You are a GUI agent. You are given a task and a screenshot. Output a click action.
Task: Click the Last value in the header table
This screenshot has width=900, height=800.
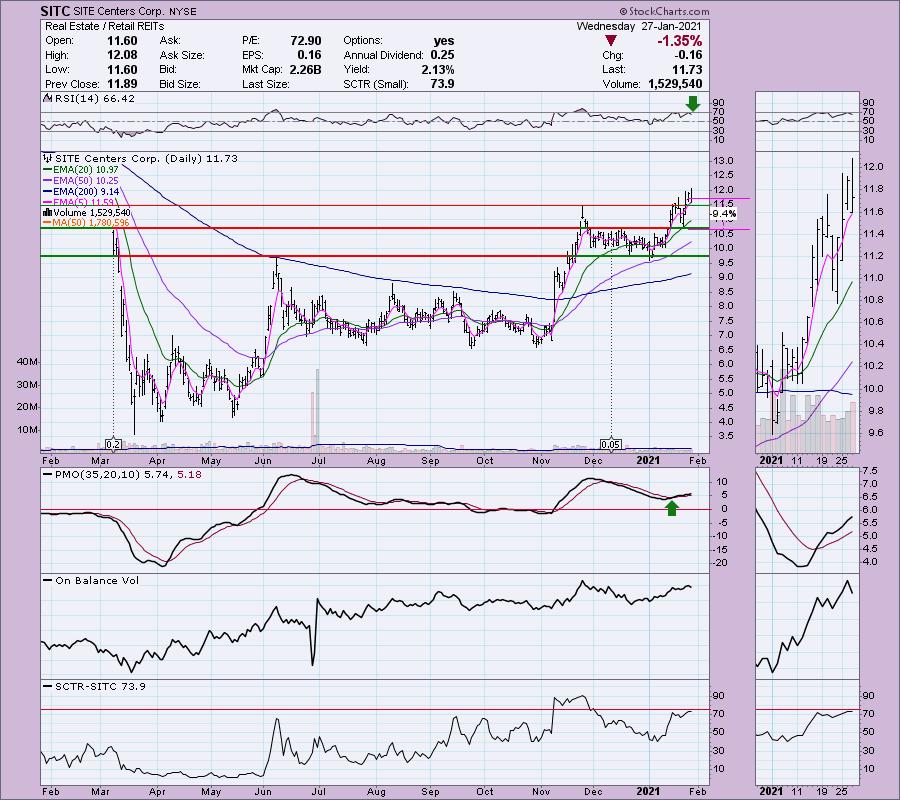687,69
